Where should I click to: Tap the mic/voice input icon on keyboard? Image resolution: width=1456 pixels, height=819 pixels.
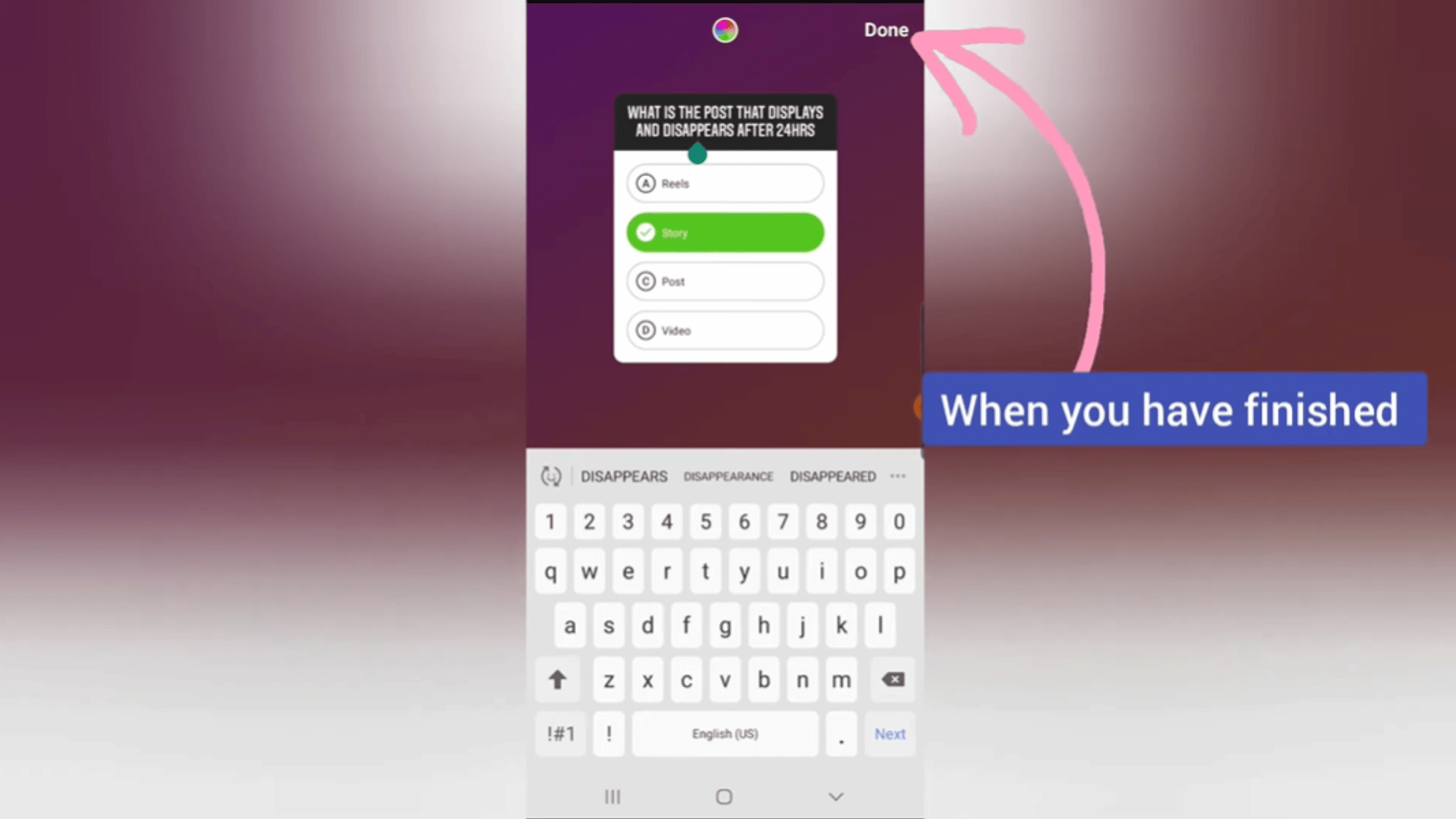(x=551, y=476)
